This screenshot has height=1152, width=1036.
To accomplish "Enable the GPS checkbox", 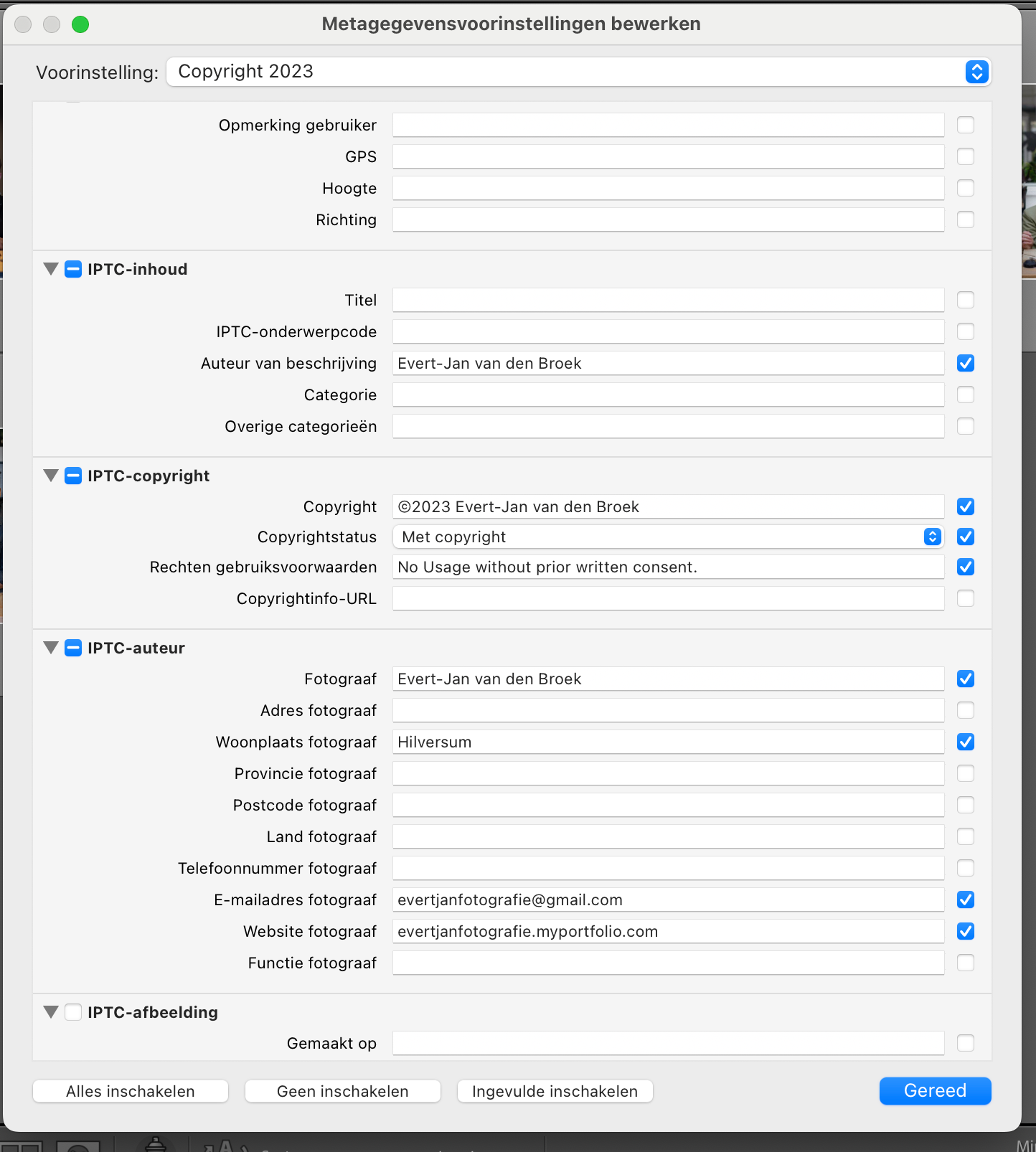I will pyautogui.click(x=966, y=156).
